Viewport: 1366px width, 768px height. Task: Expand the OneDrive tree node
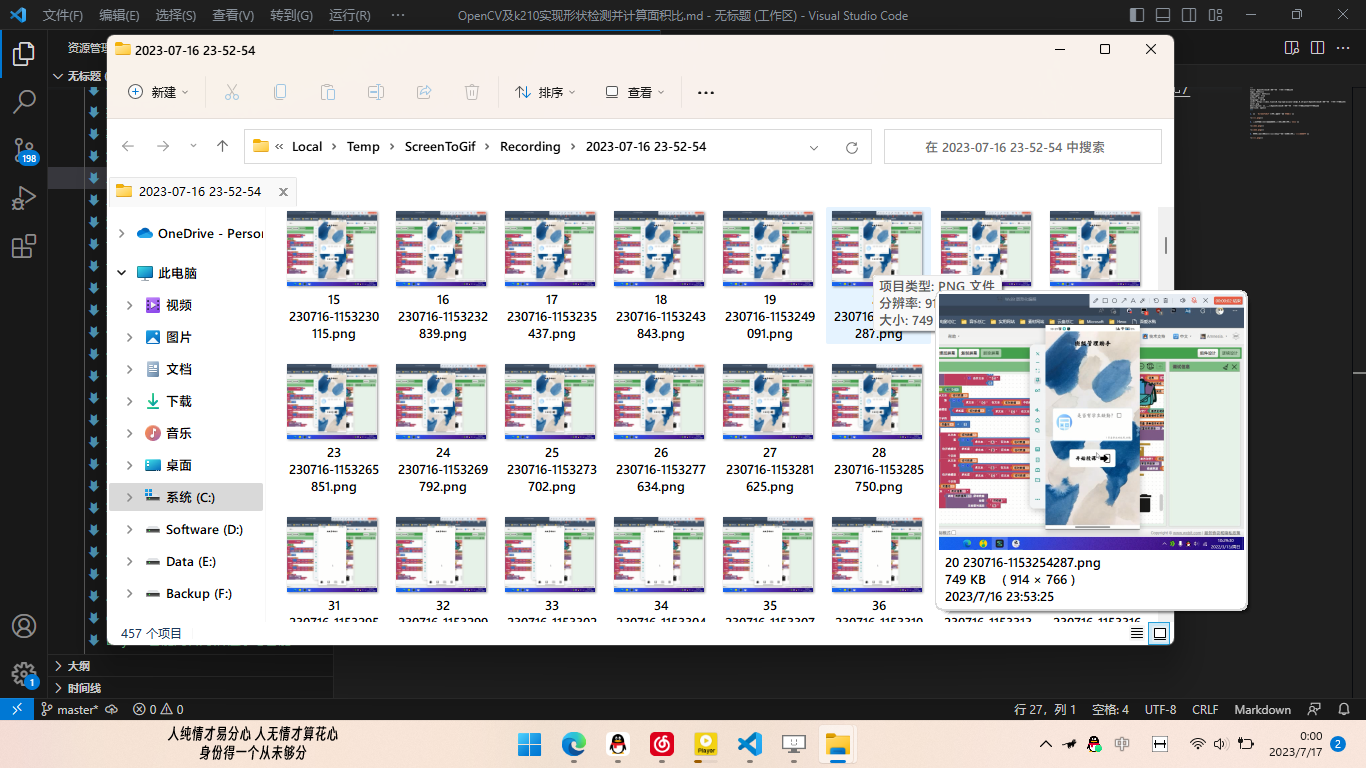coord(122,233)
